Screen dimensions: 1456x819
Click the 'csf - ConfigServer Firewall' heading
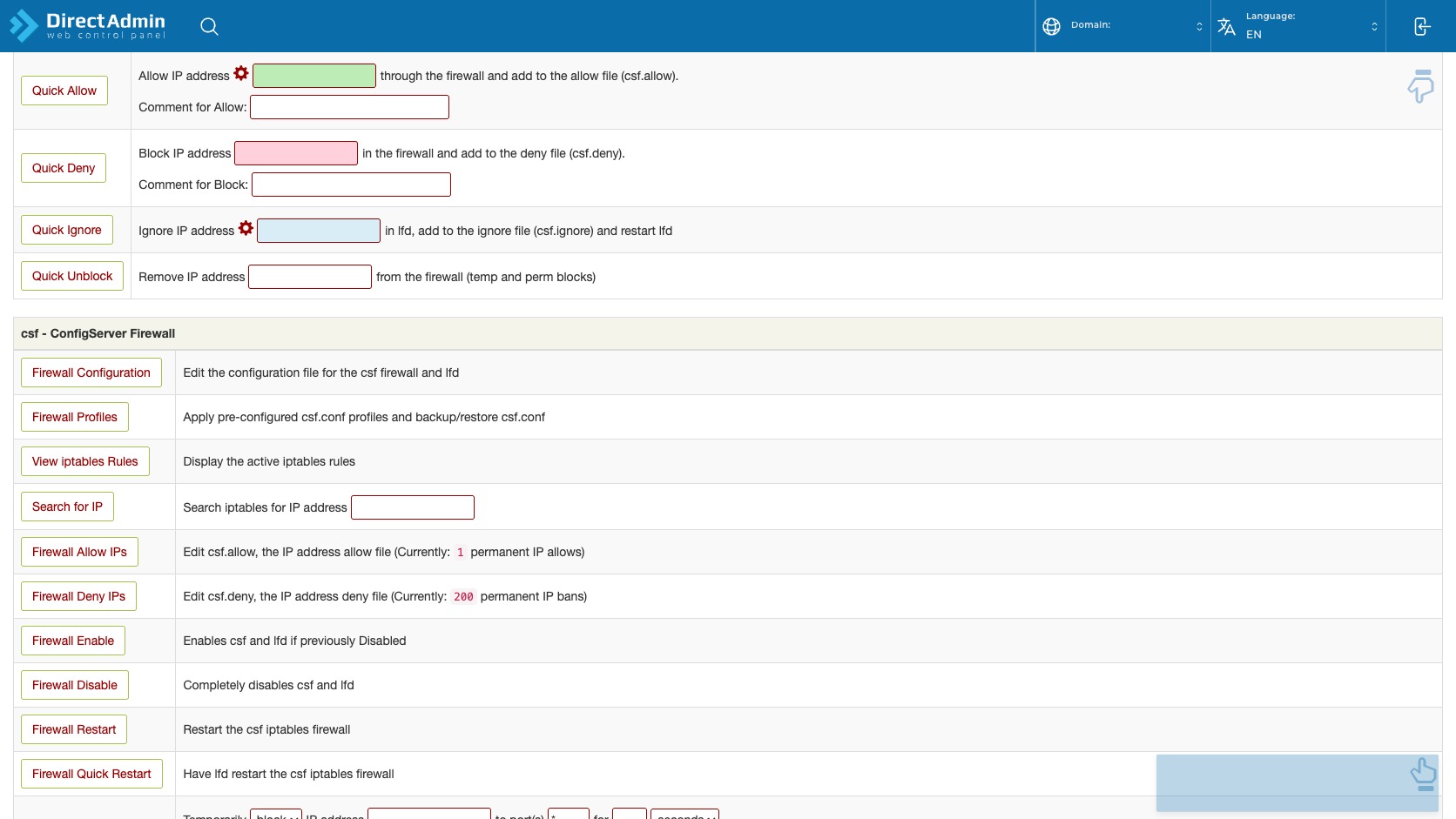tap(98, 333)
